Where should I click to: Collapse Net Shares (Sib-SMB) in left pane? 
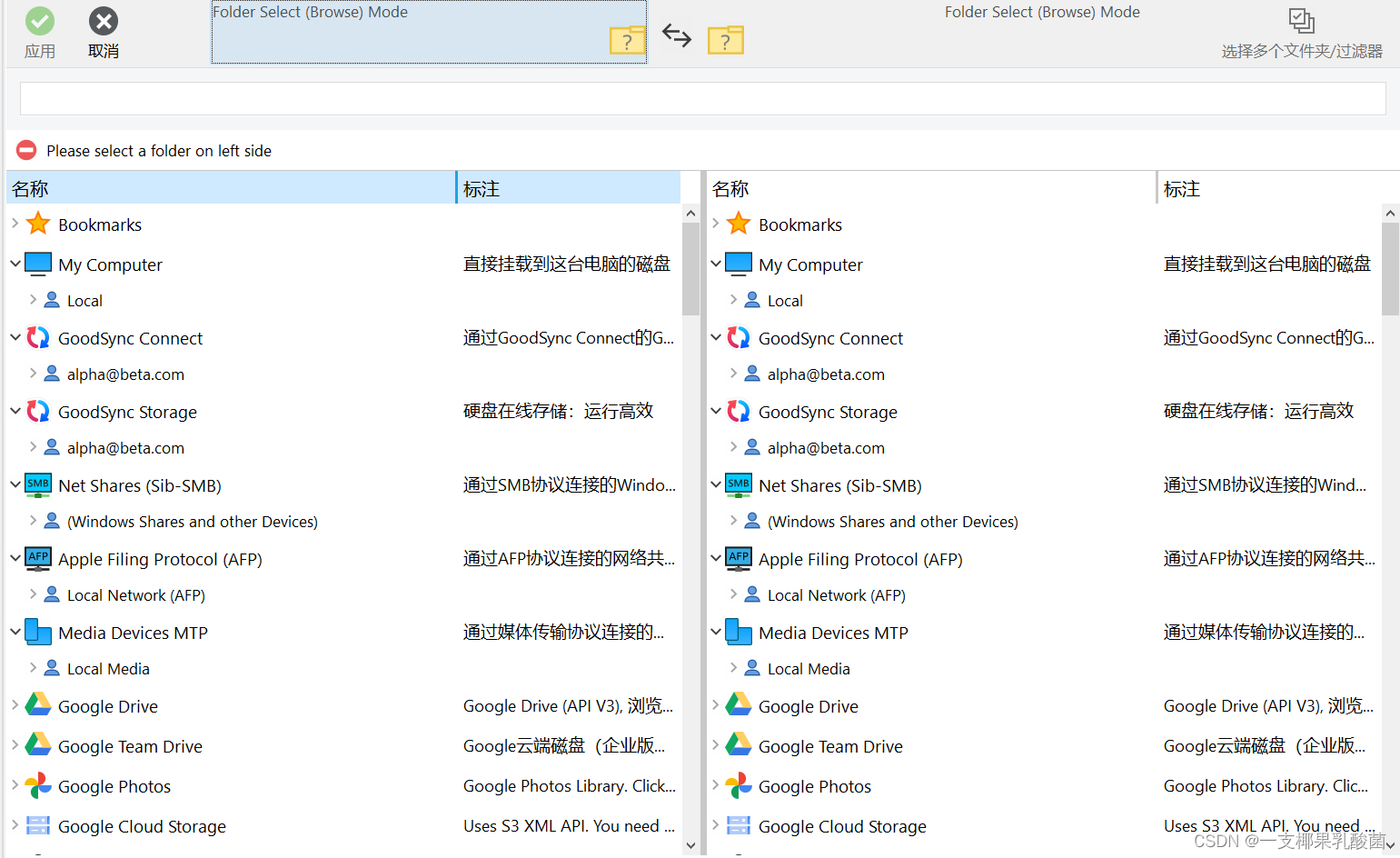(15, 485)
